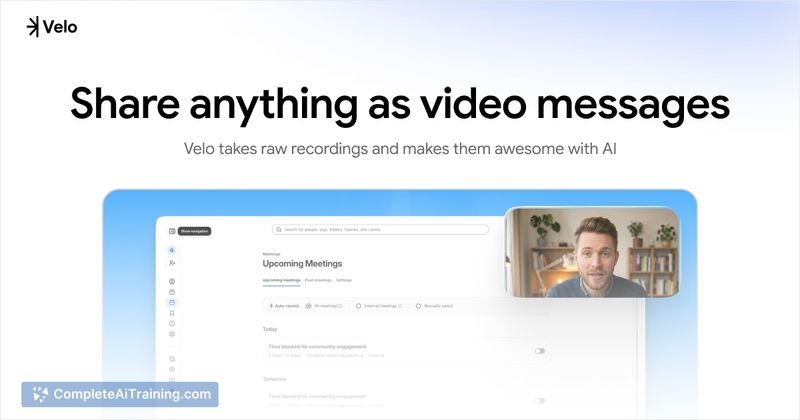Select the Internal meetings radio option

coord(359,305)
